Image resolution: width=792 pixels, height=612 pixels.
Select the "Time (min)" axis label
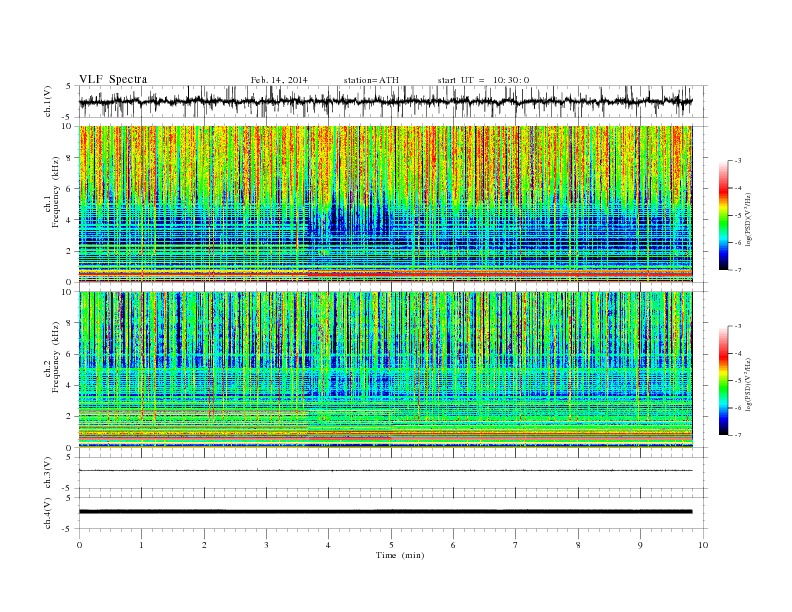pos(400,555)
